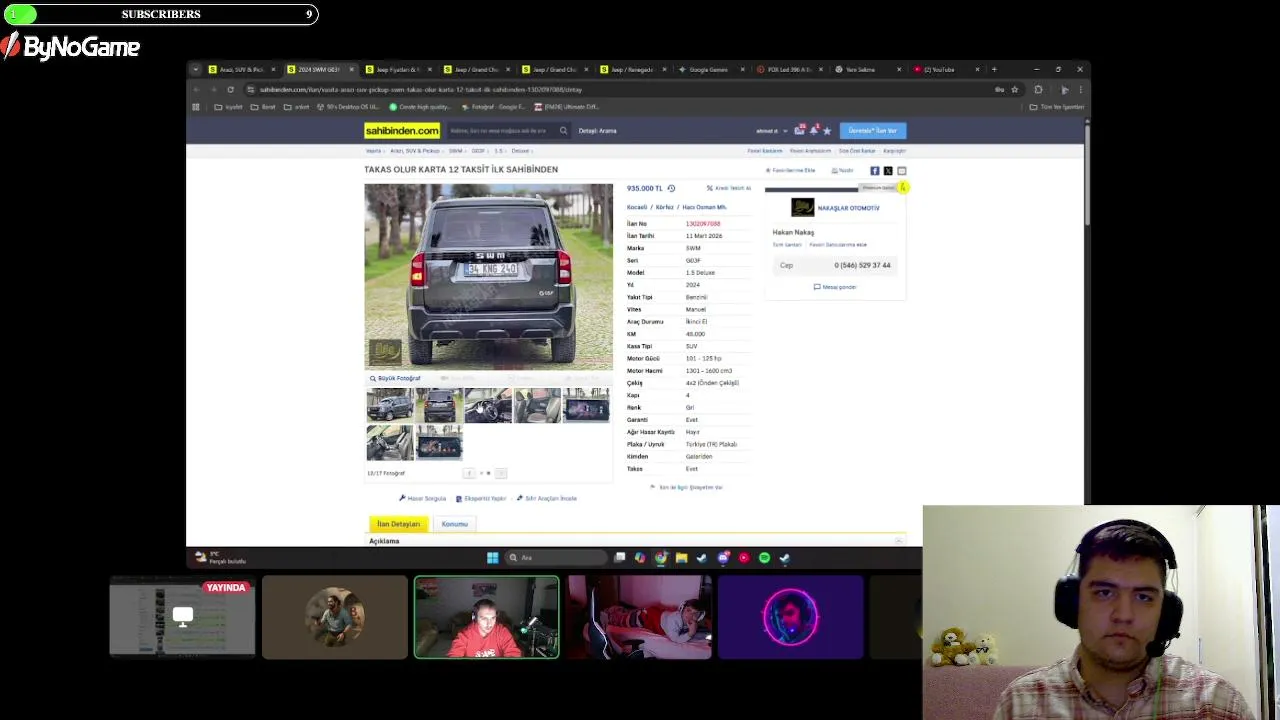Image resolution: width=1280 pixels, height=720 pixels.
Task: Open Chrome extensions puzzle icon
Action: [x=1038, y=89]
